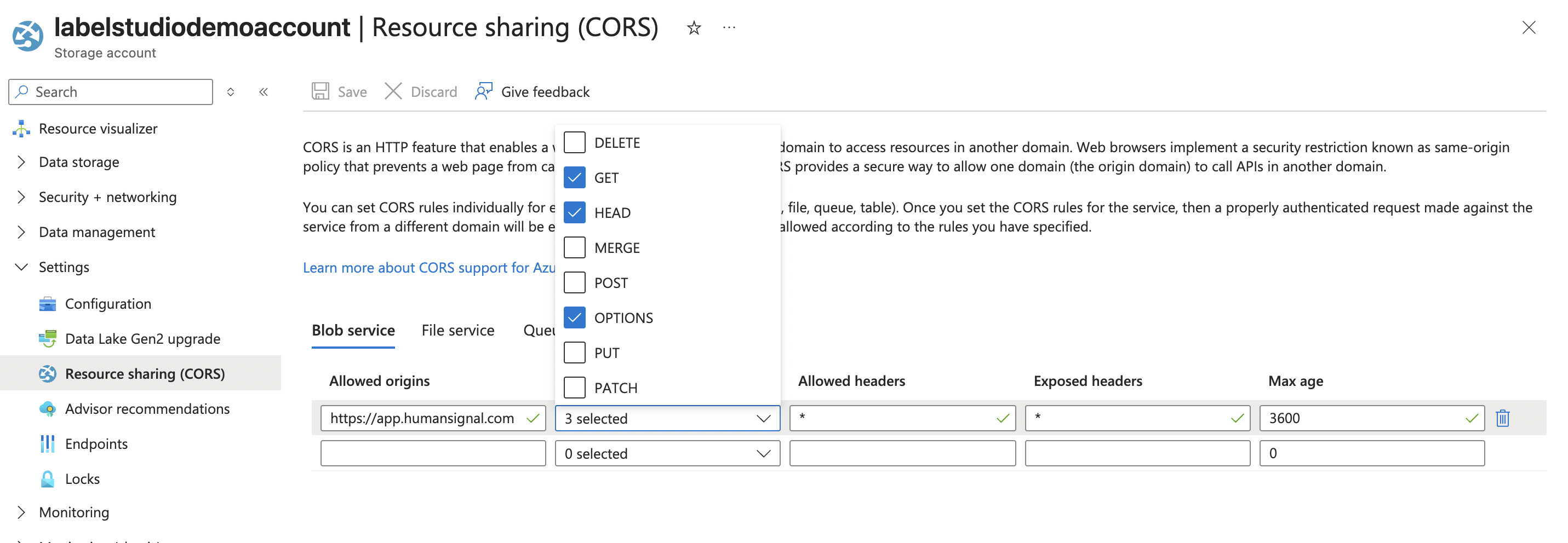This screenshot has height=543, width=1568.
Task: Collapse the sidebar with double-chevron icon
Action: pos(264,92)
